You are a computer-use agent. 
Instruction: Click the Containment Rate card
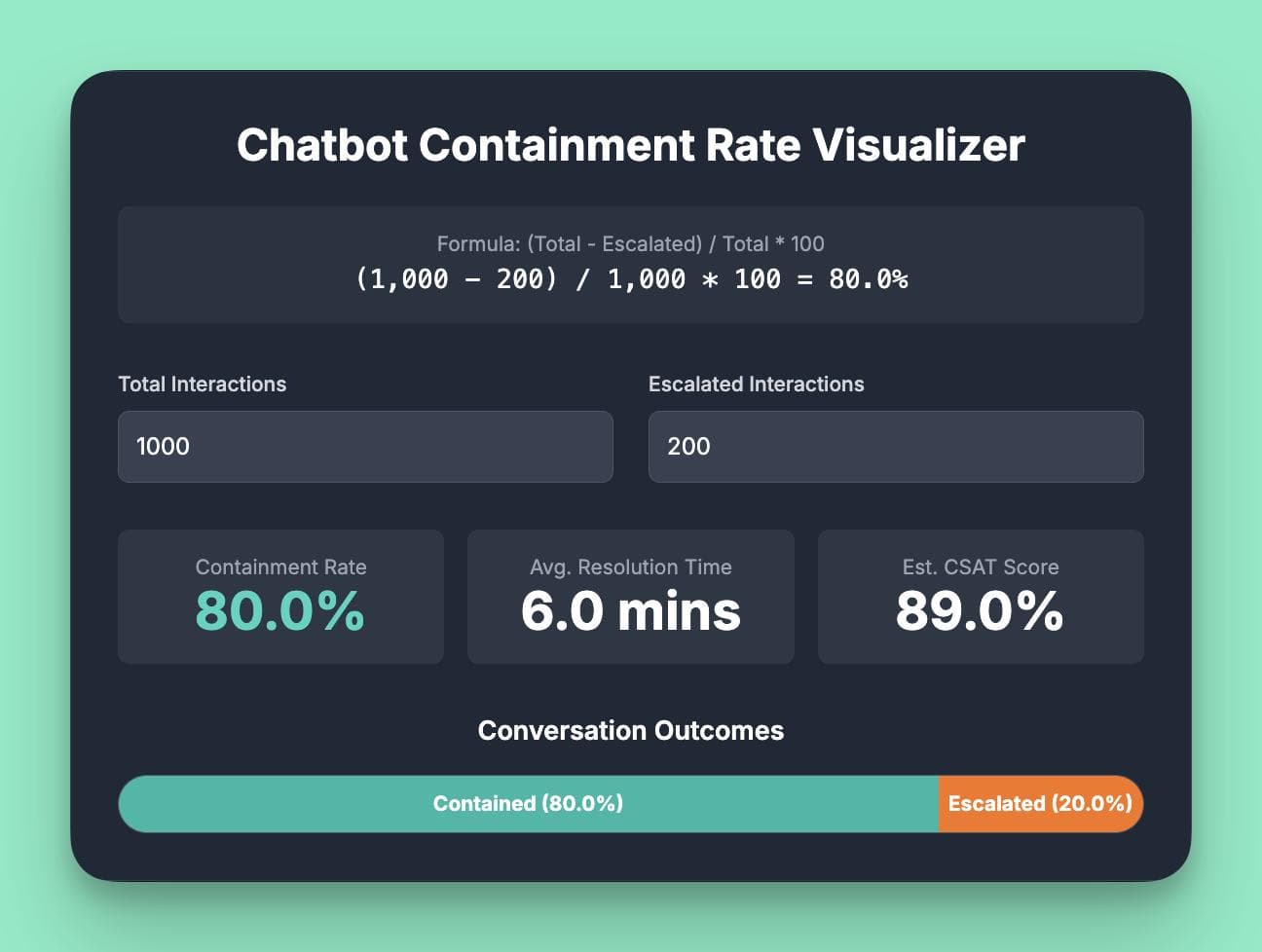pyautogui.click(x=280, y=597)
